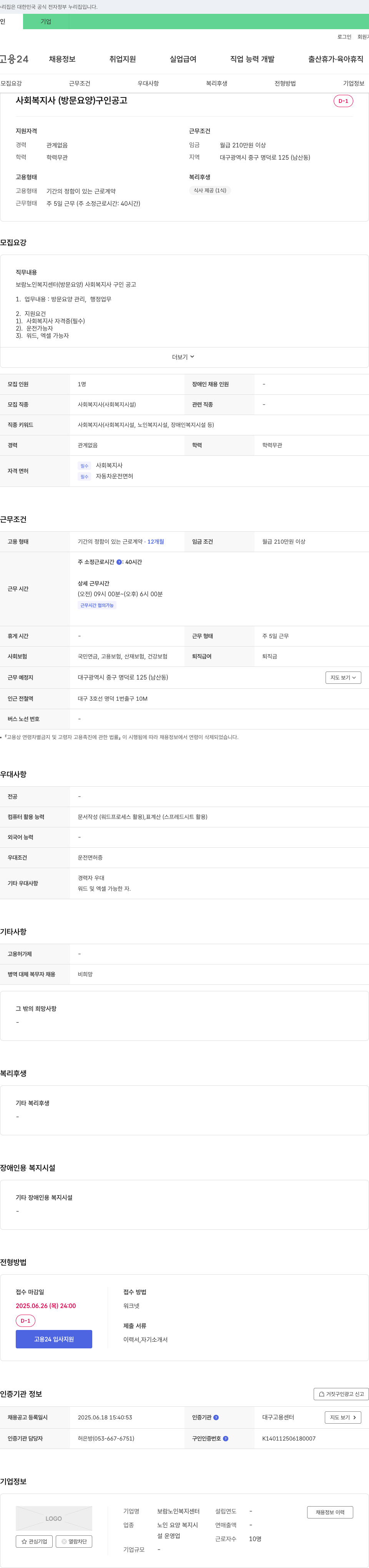Click the help icon next to 주 소정근로시간

[119, 562]
